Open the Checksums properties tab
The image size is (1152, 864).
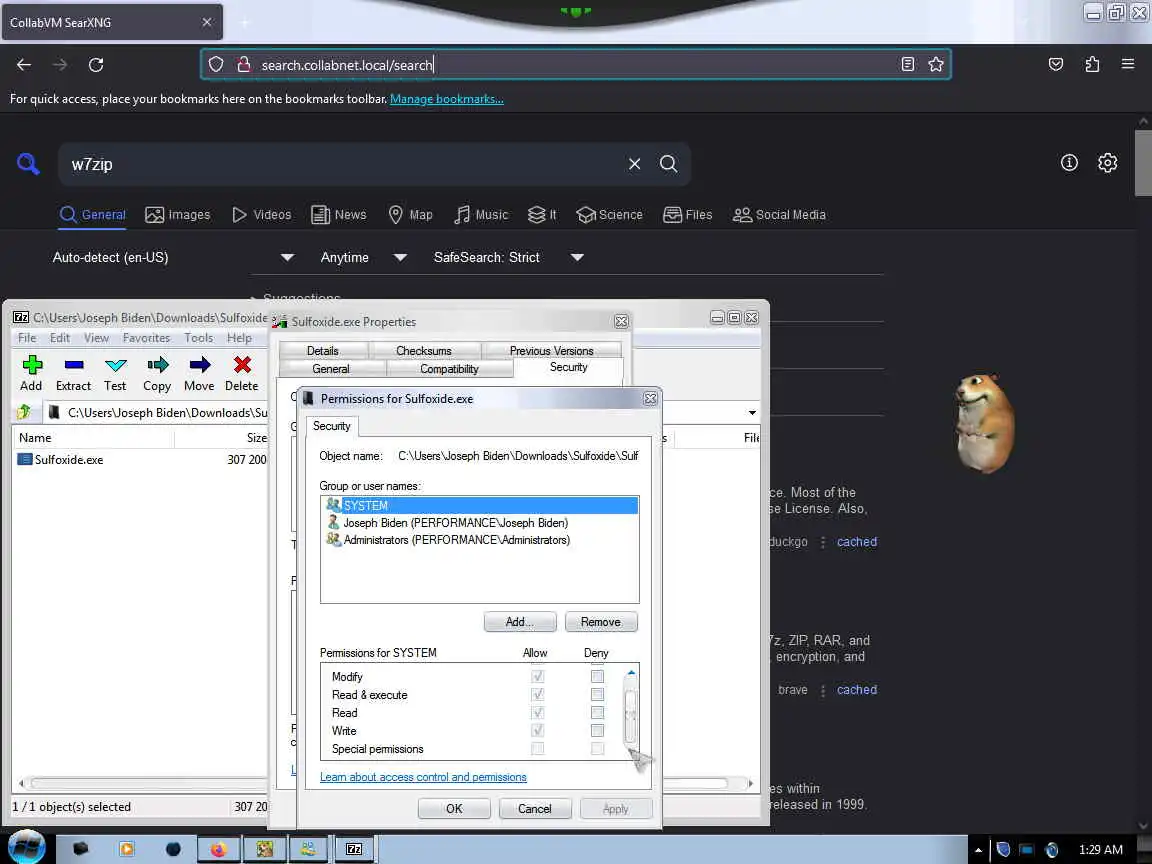[424, 350]
